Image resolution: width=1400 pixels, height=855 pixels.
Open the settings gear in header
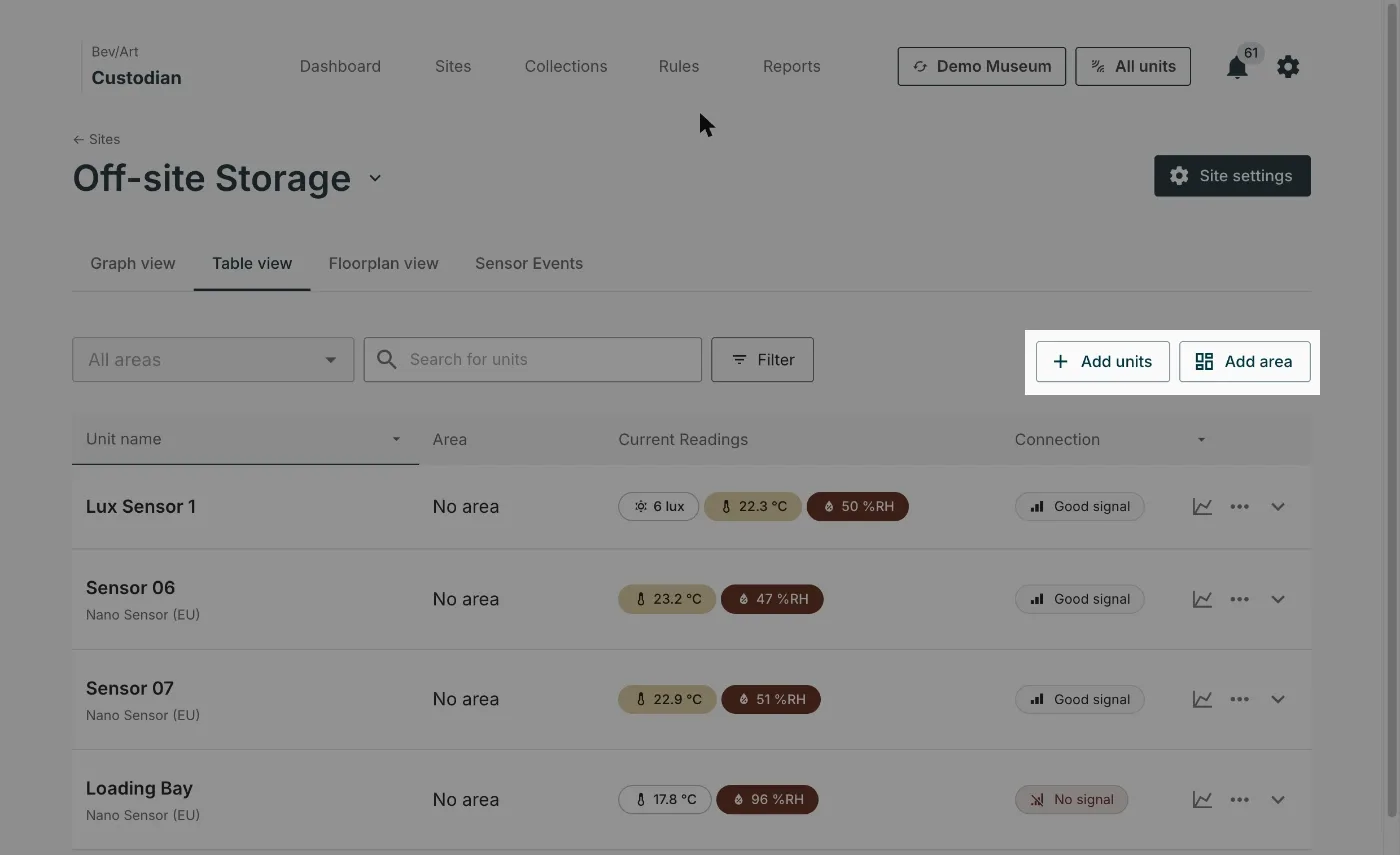click(1288, 67)
